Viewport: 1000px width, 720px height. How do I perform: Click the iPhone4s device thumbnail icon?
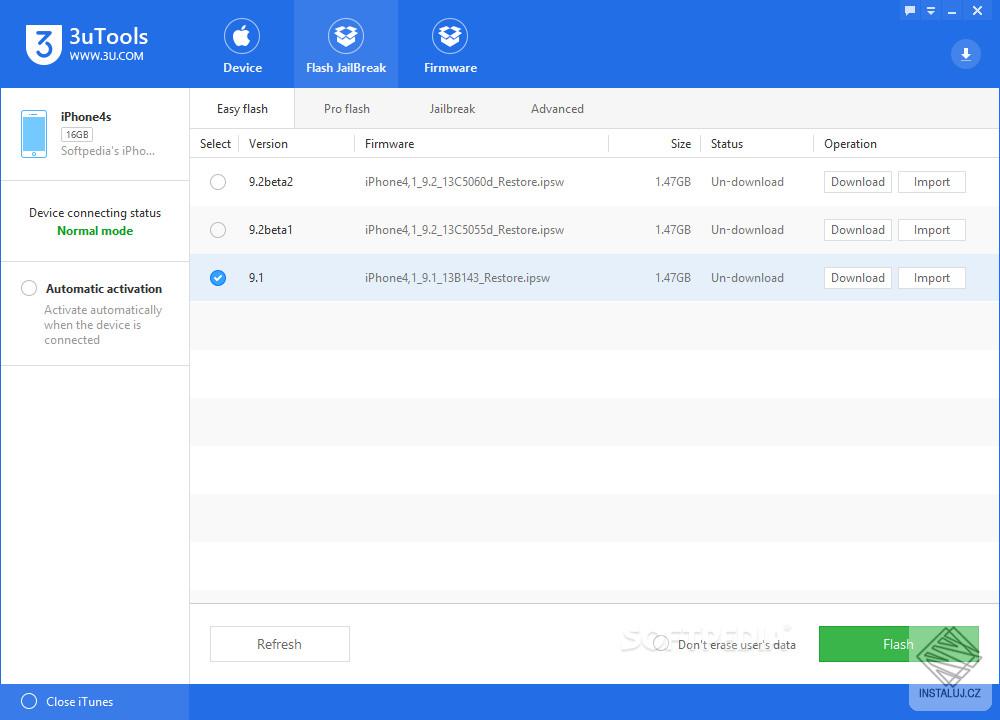point(34,134)
